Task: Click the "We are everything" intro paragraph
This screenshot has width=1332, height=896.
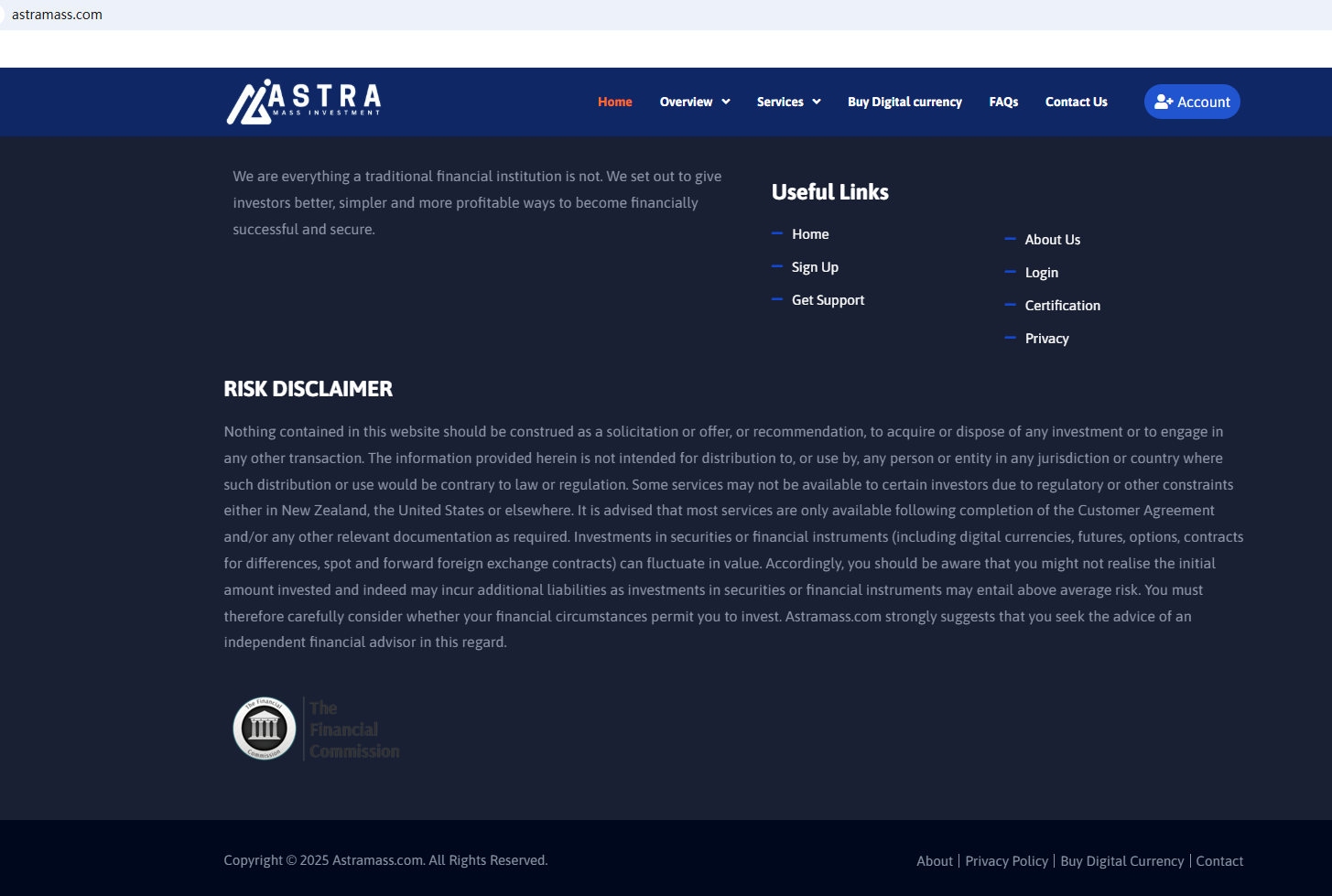Action: click(x=477, y=203)
